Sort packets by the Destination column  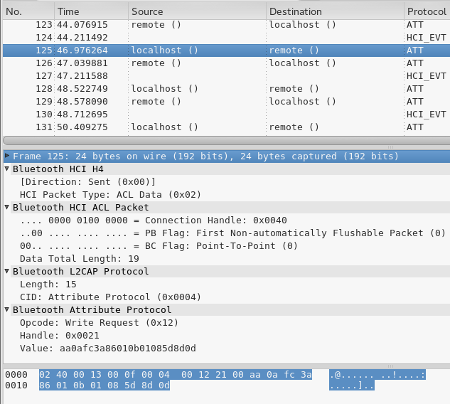(335, 11)
